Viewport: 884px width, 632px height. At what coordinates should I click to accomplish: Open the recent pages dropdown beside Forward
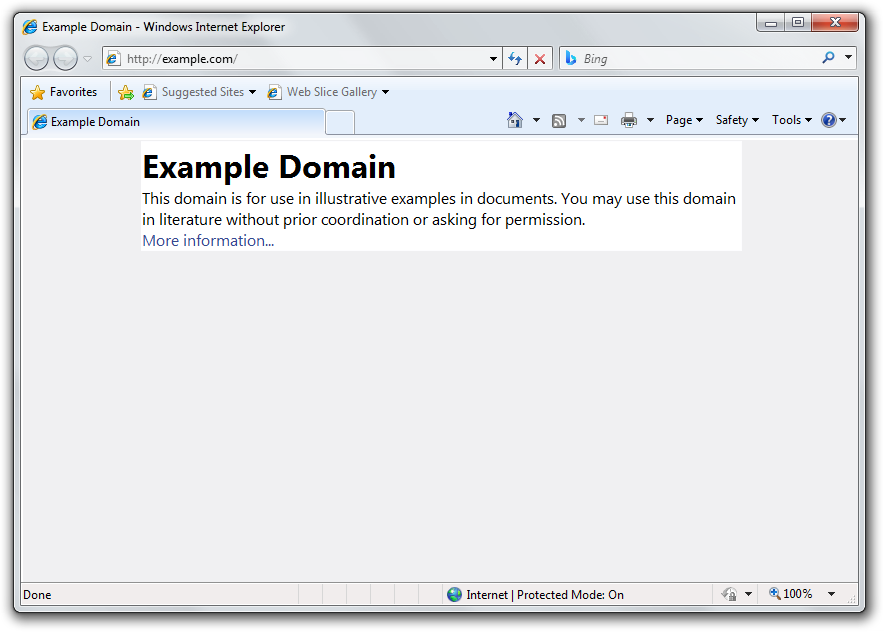tap(87, 59)
